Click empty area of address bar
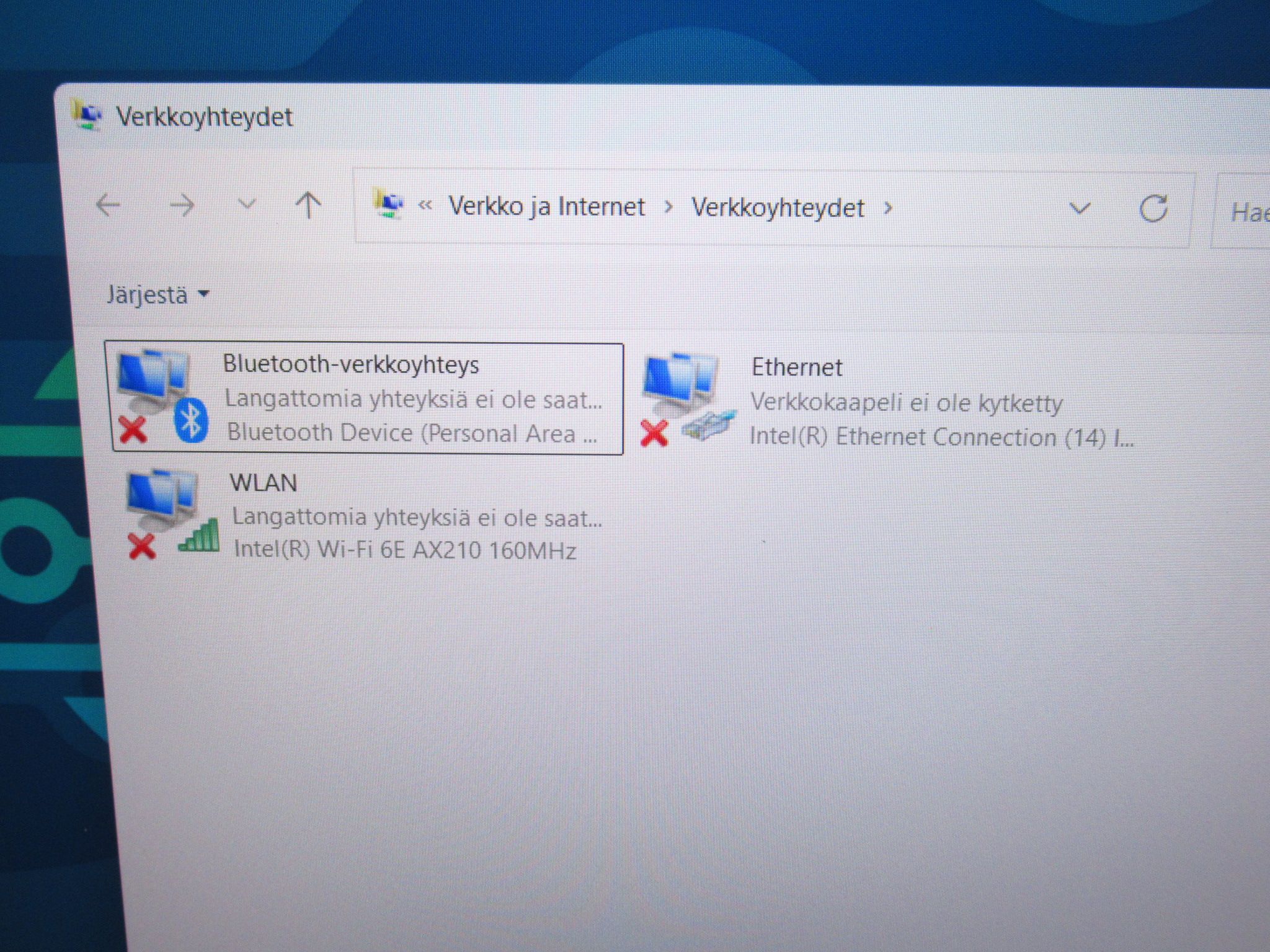The width and height of the screenshot is (1270, 952). (980, 209)
